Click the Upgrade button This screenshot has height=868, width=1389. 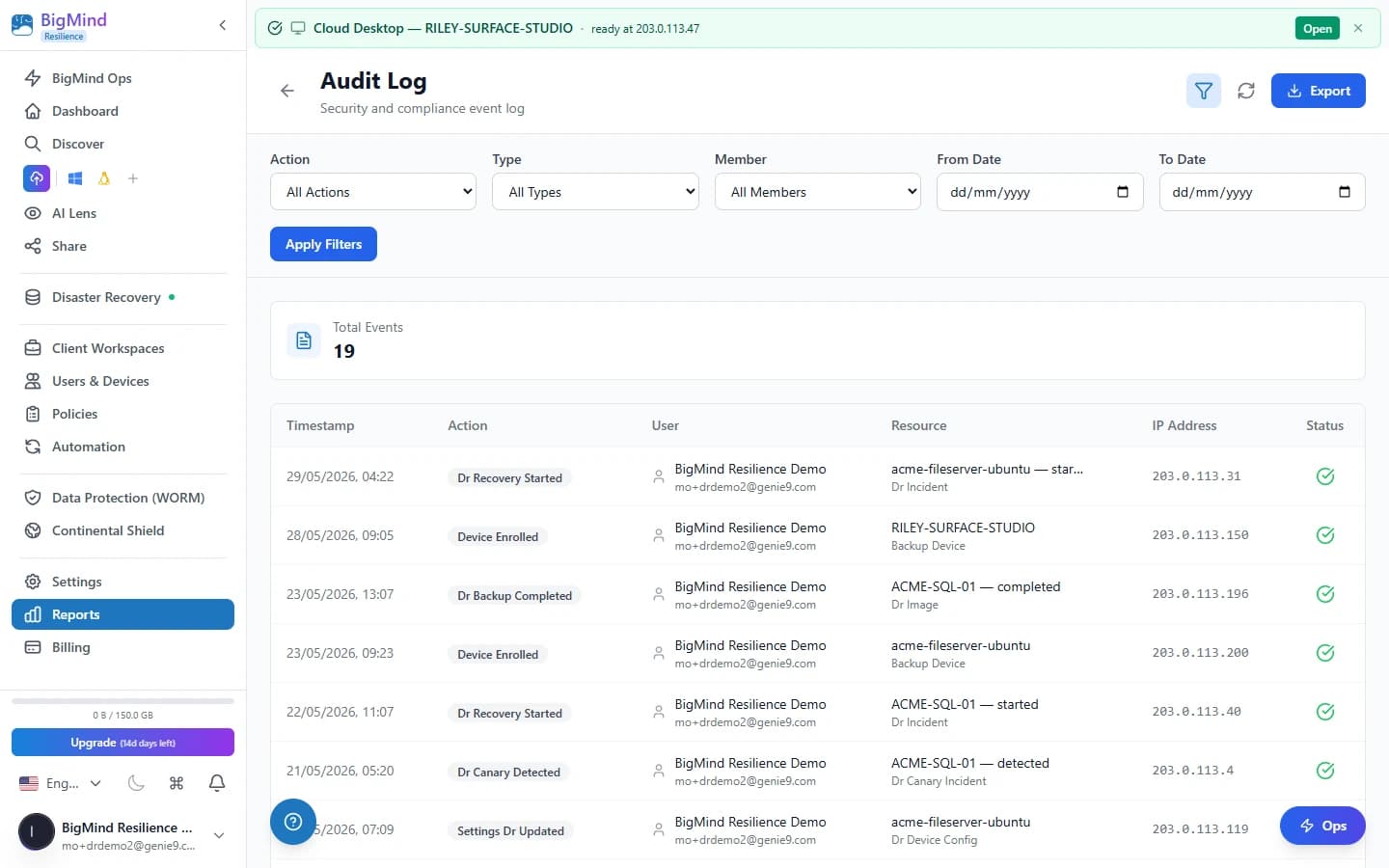pos(123,743)
